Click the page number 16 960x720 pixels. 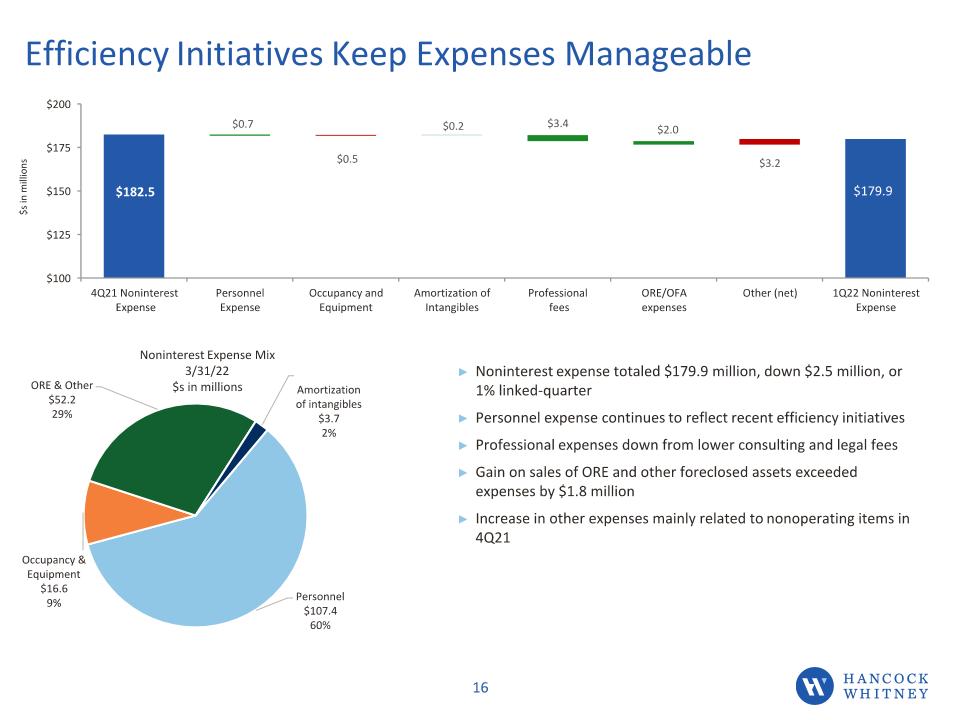click(x=481, y=688)
